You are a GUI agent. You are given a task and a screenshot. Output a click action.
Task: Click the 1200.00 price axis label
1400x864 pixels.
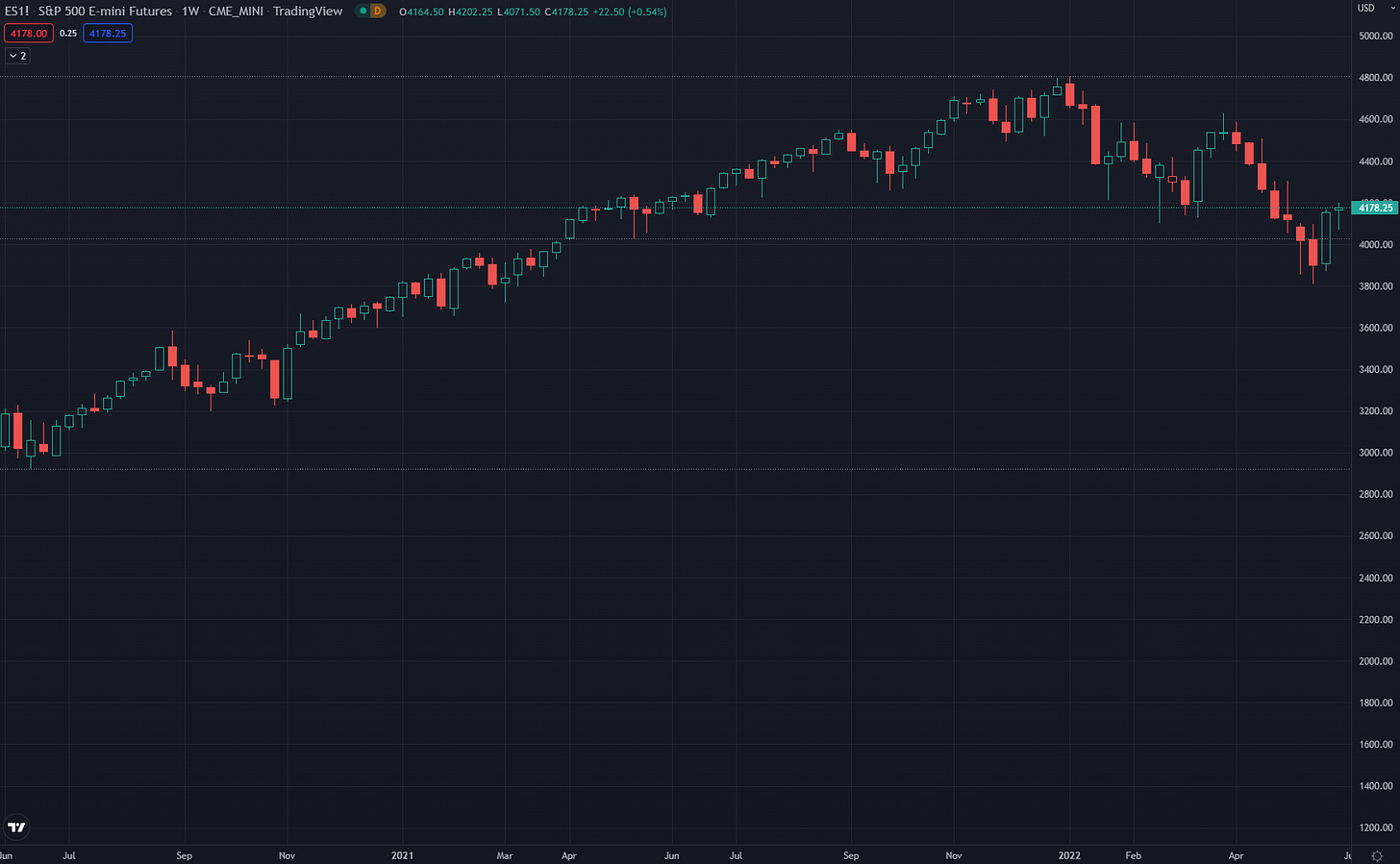pyautogui.click(x=1375, y=827)
